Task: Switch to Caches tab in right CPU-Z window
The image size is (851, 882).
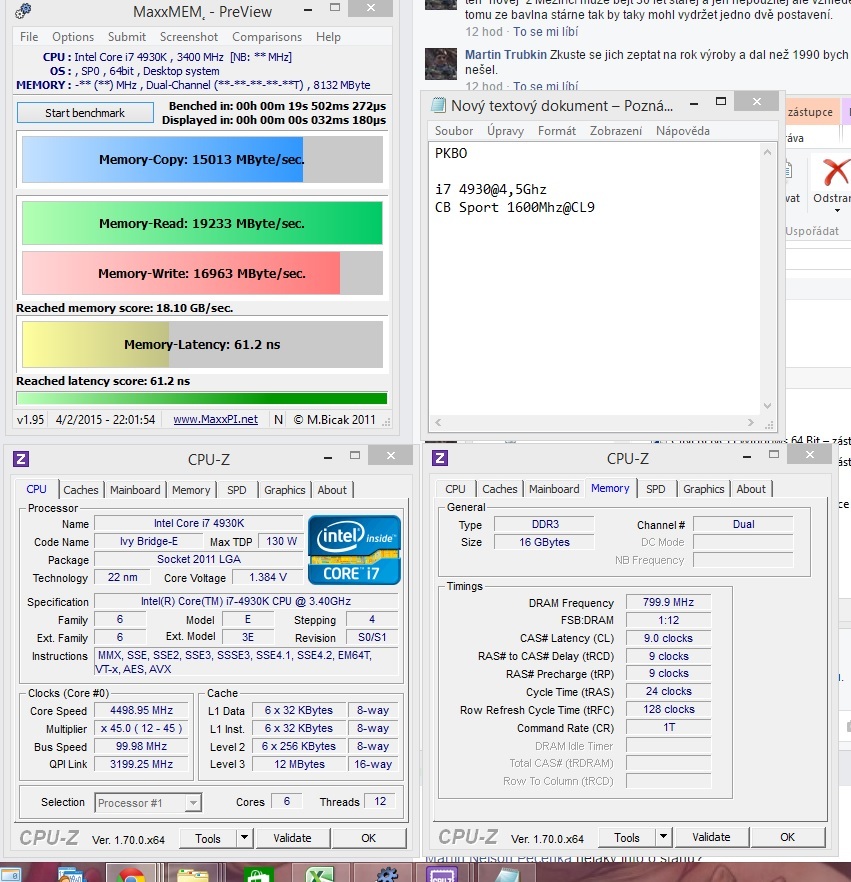Action: point(499,489)
